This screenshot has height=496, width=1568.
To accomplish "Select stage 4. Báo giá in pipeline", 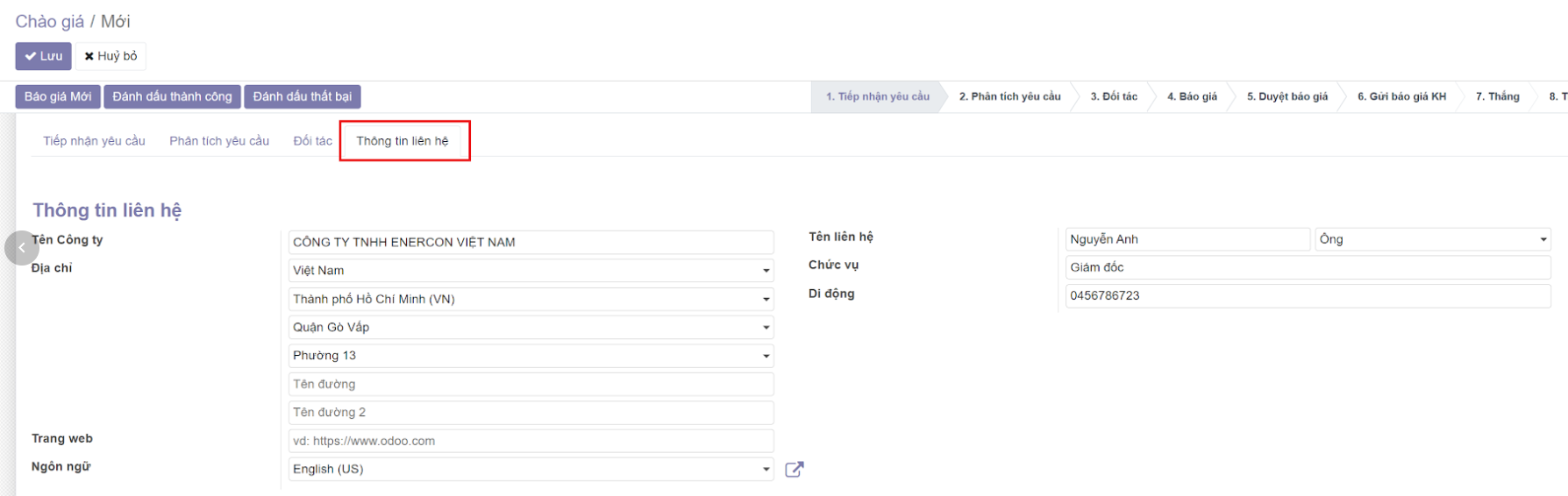I will (1192, 96).
